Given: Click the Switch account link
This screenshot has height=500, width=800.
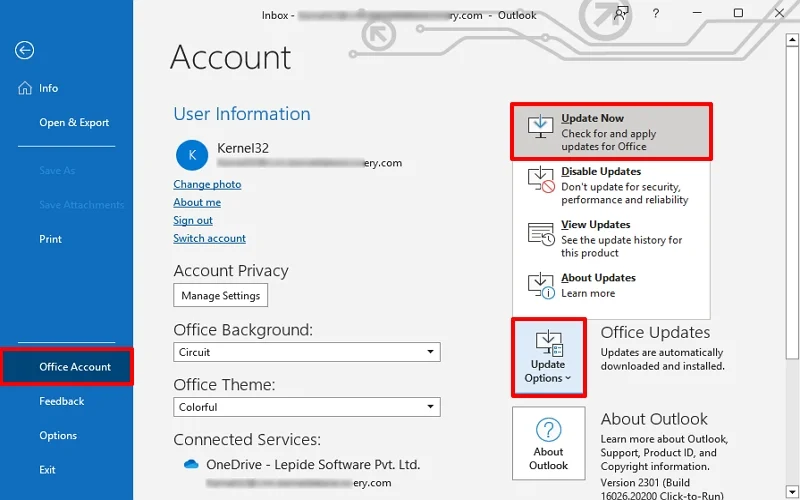Looking at the screenshot, I should (209, 238).
